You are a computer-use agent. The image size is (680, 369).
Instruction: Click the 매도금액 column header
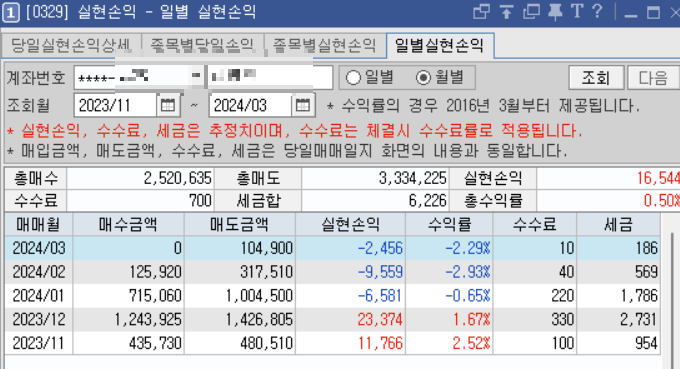pyautogui.click(x=239, y=225)
